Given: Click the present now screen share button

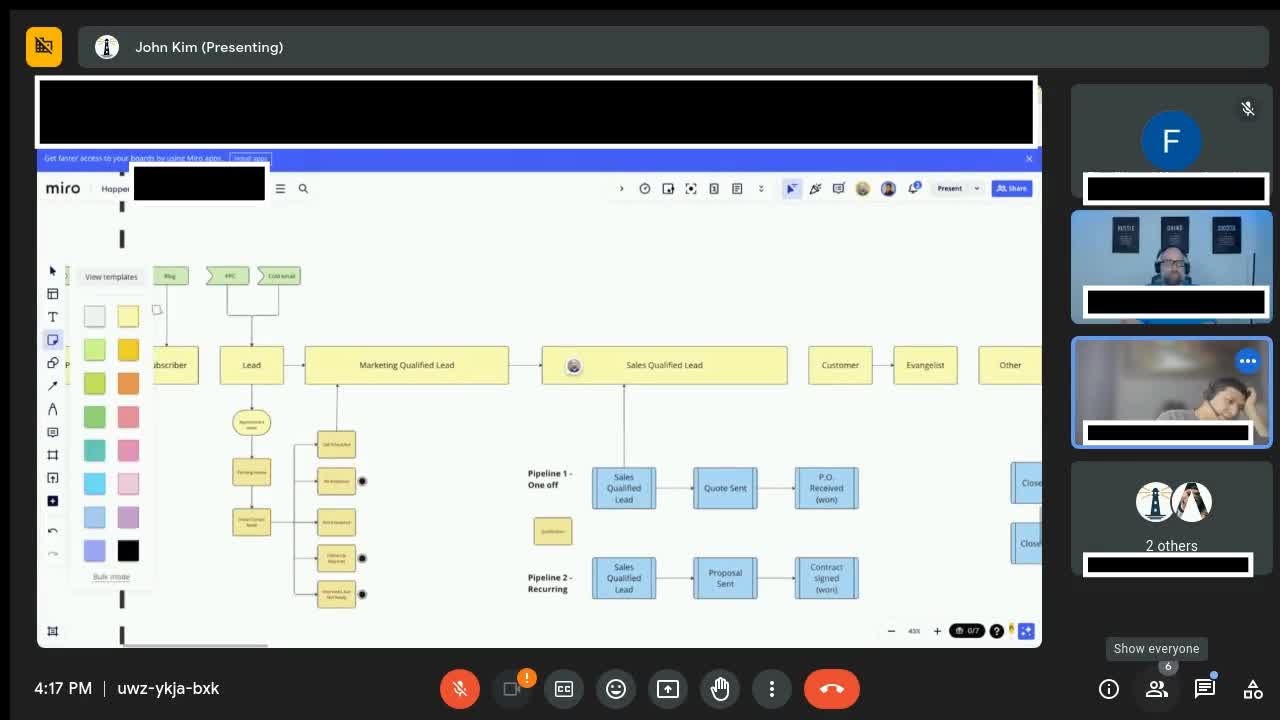Looking at the screenshot, I should point(668,688).
